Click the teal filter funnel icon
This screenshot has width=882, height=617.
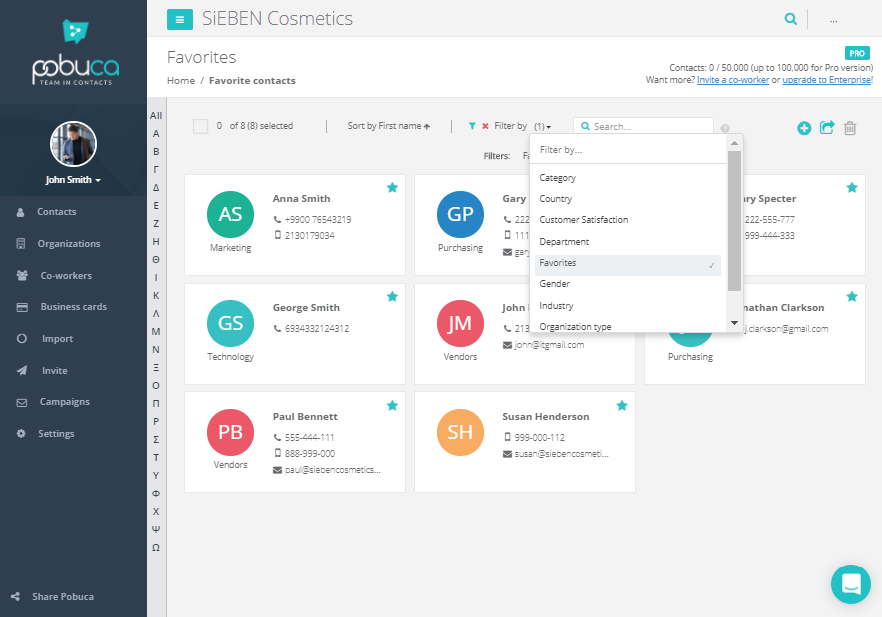point(472,126)
